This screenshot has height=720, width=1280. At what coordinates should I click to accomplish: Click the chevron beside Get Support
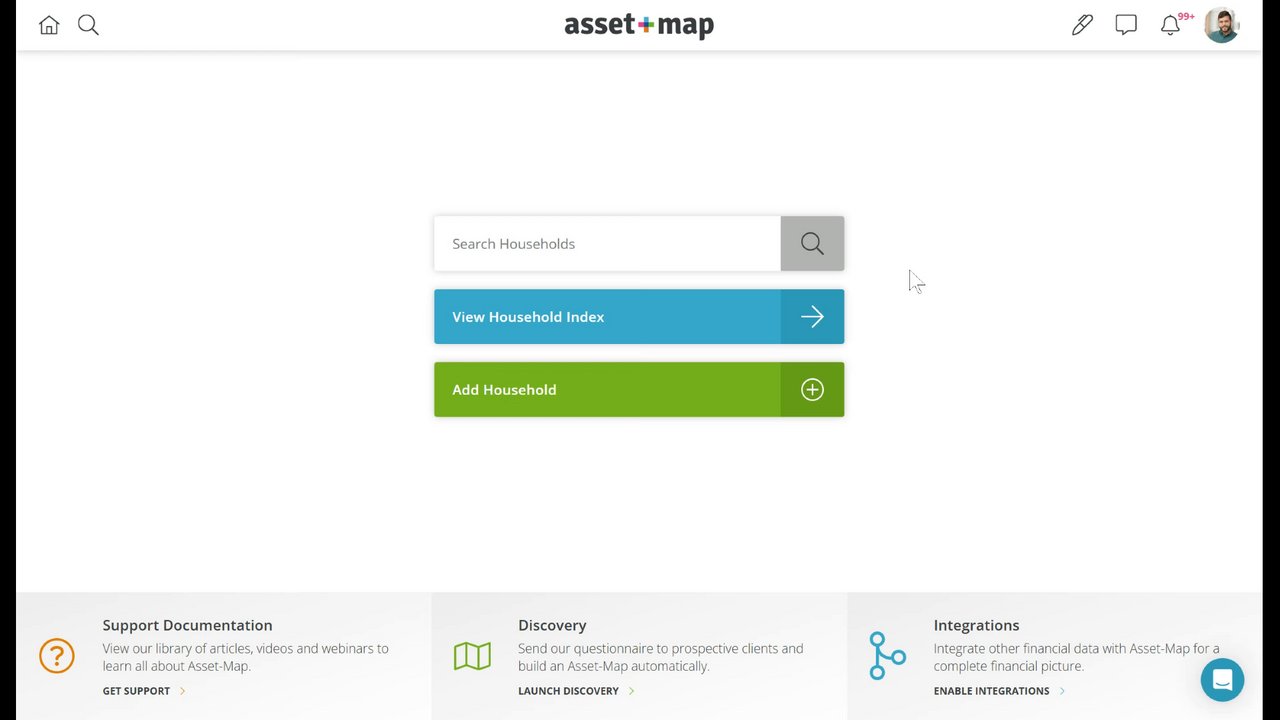tap(182, 691)
